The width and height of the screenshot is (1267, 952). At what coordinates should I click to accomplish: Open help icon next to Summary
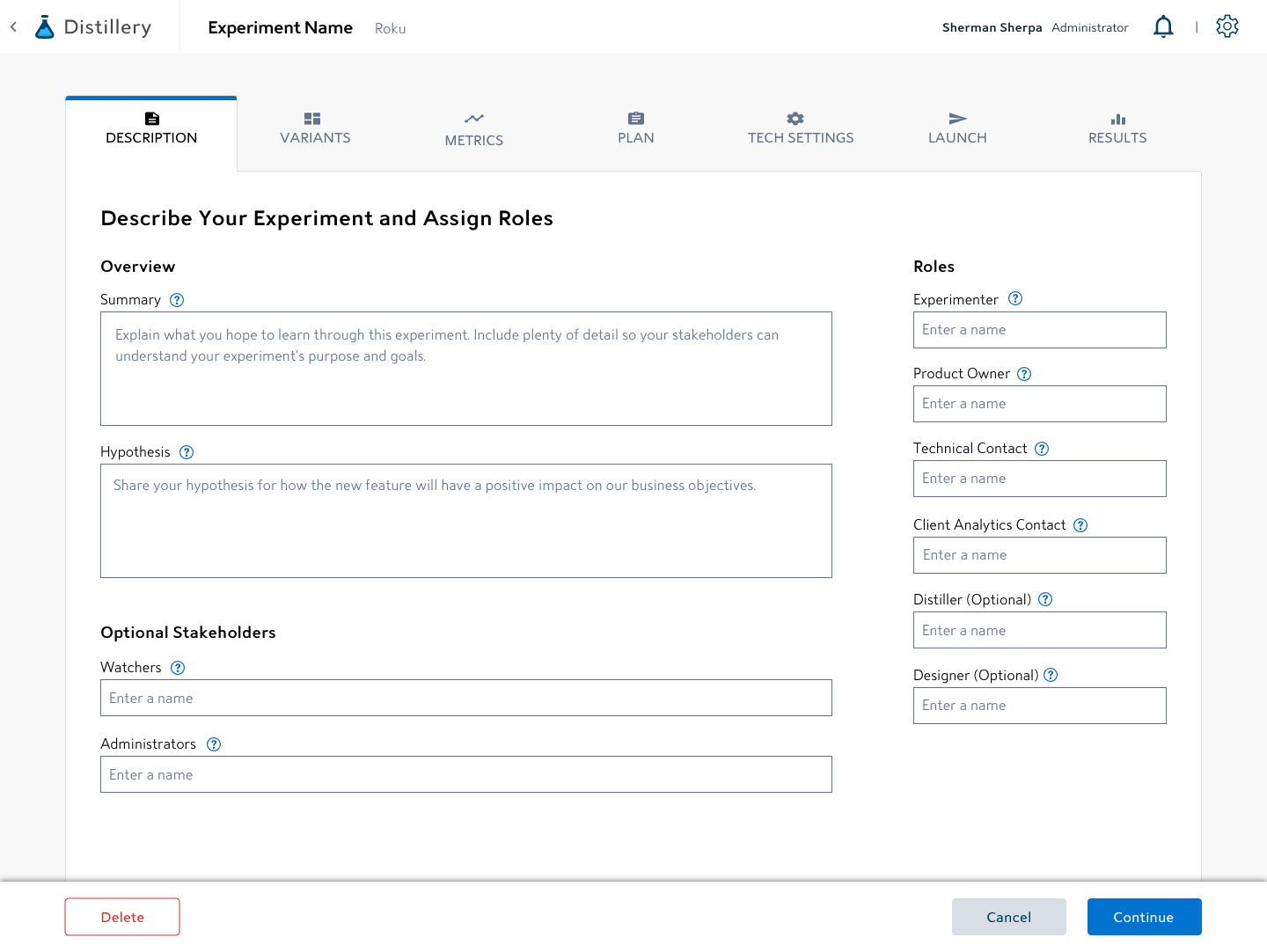tap(177, 300)
